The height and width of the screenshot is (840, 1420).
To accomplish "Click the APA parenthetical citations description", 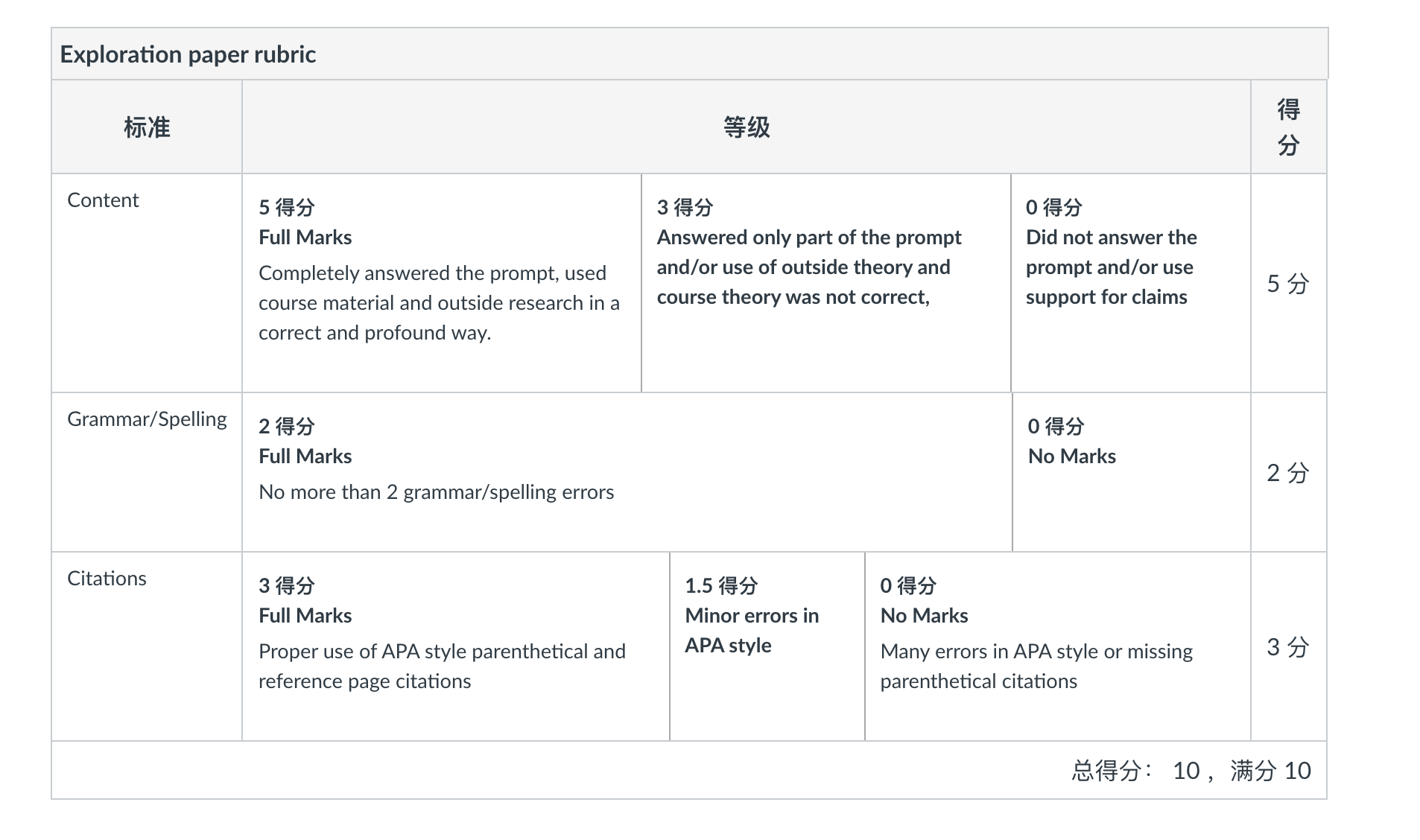I will point(442,666).
